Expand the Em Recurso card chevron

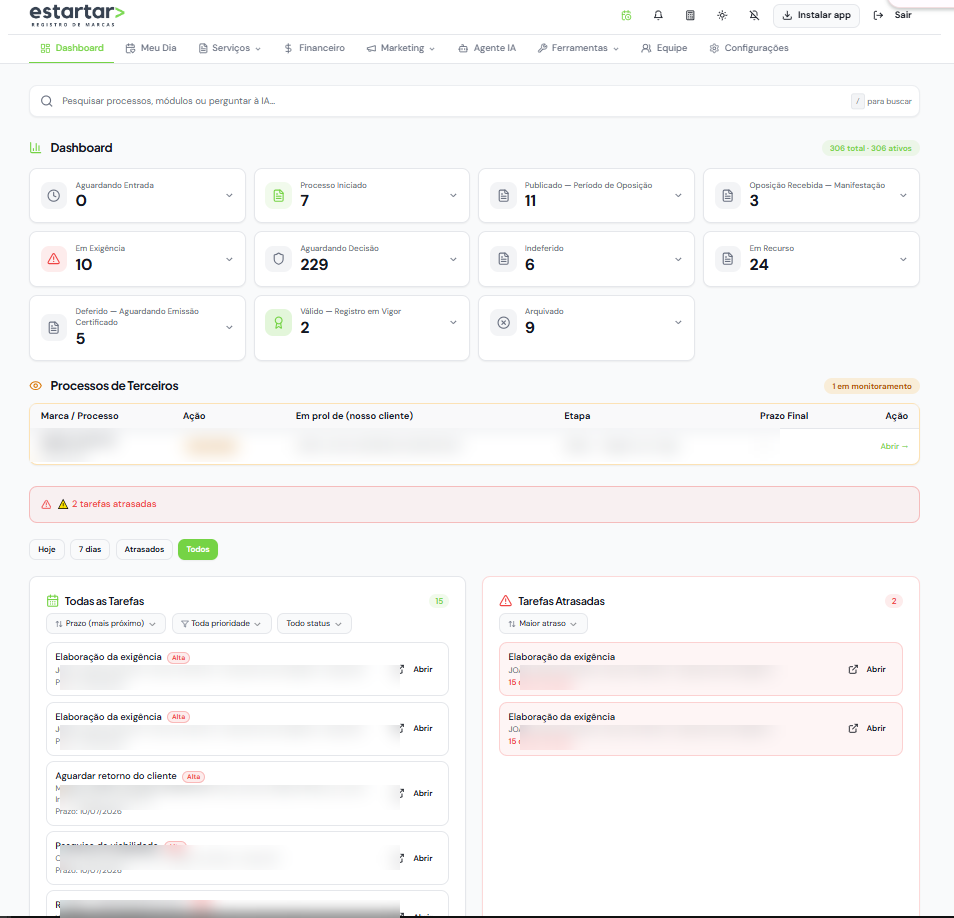point(904,259)
